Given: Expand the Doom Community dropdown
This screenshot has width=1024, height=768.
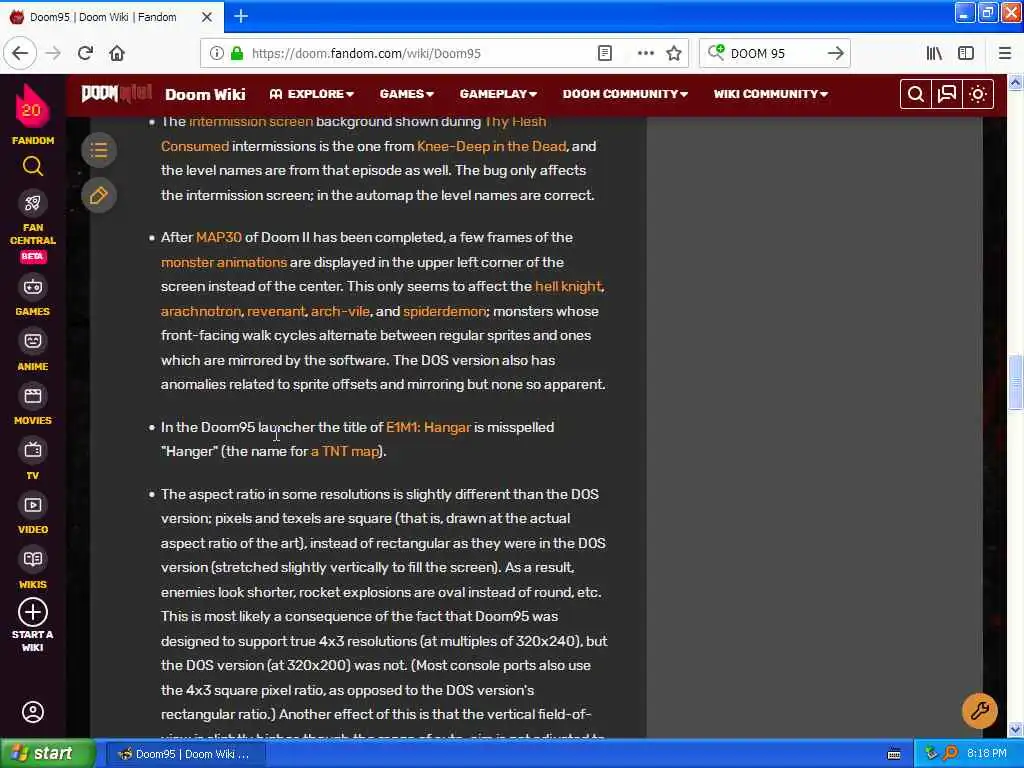Looking at the screenshot, I should (x=625, y=94).
